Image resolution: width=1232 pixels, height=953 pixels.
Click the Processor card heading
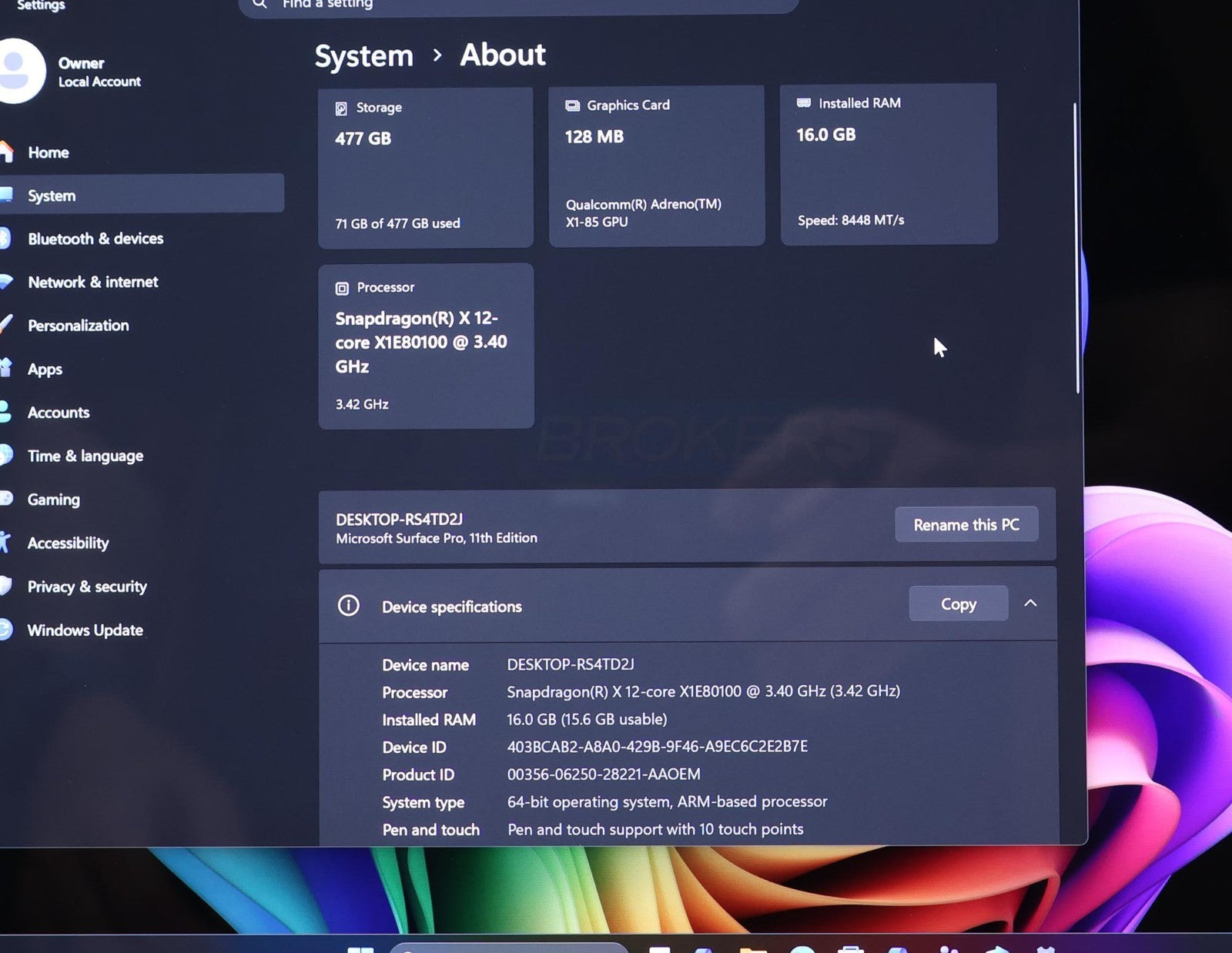click(x=385, y=287)
